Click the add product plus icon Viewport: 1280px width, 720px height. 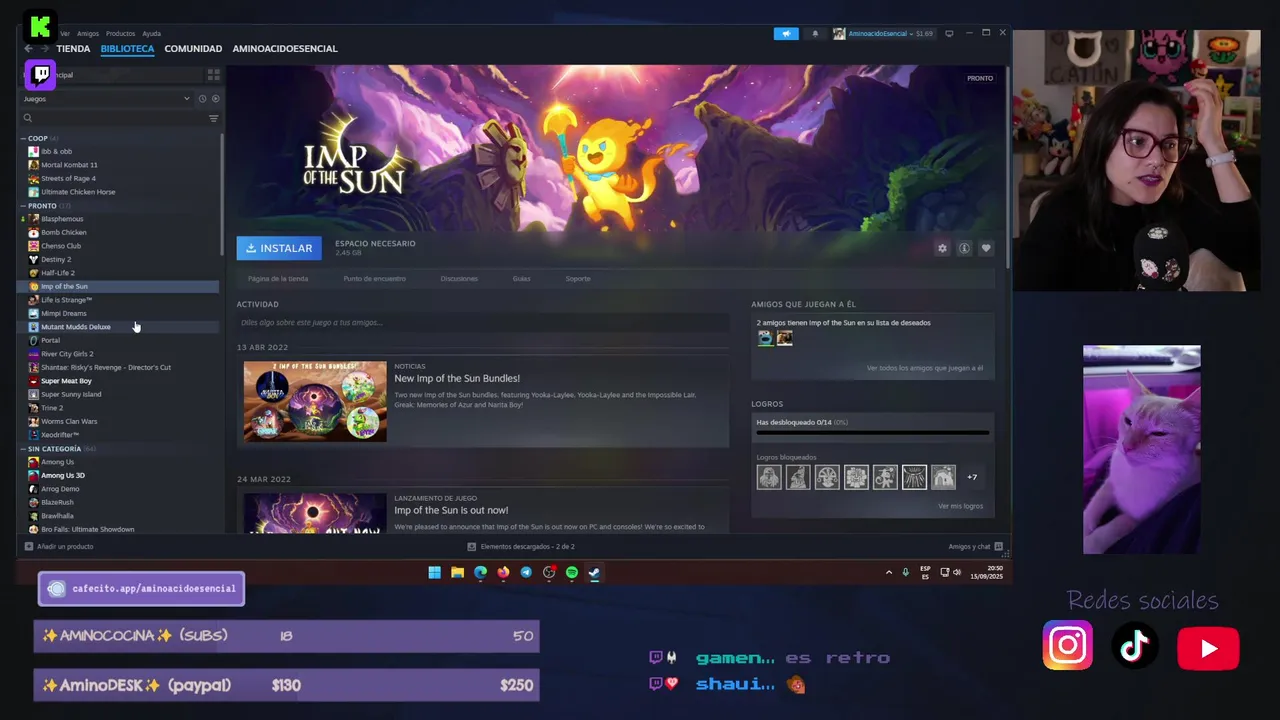pos(28,547)
